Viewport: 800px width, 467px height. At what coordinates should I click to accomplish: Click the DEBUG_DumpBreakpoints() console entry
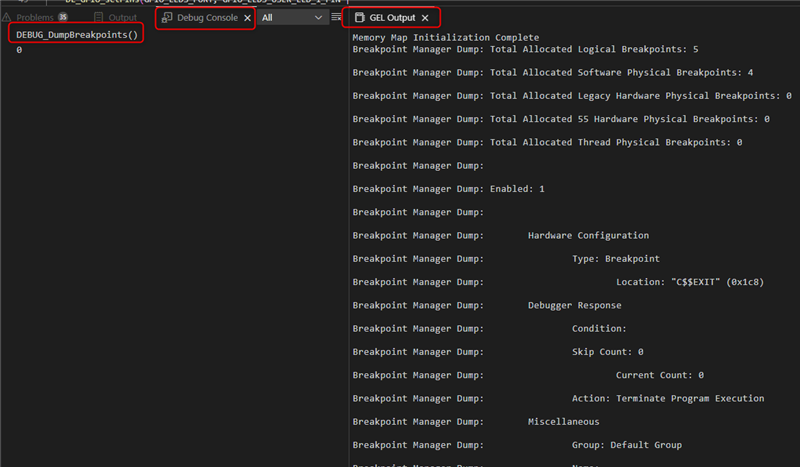tap(77, 35)
